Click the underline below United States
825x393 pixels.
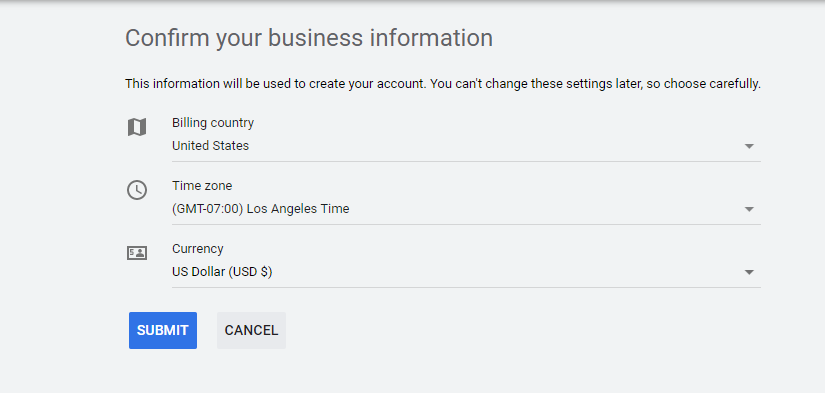click(466, 161)
